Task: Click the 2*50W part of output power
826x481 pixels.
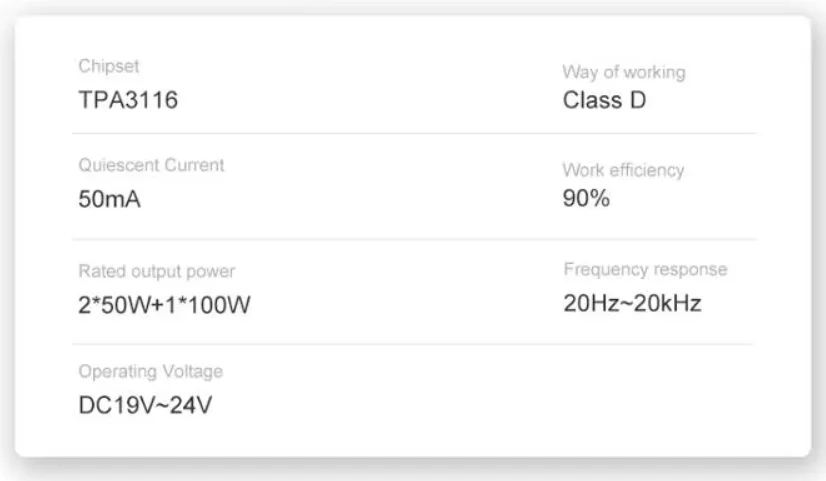Action: click(110, 304)
